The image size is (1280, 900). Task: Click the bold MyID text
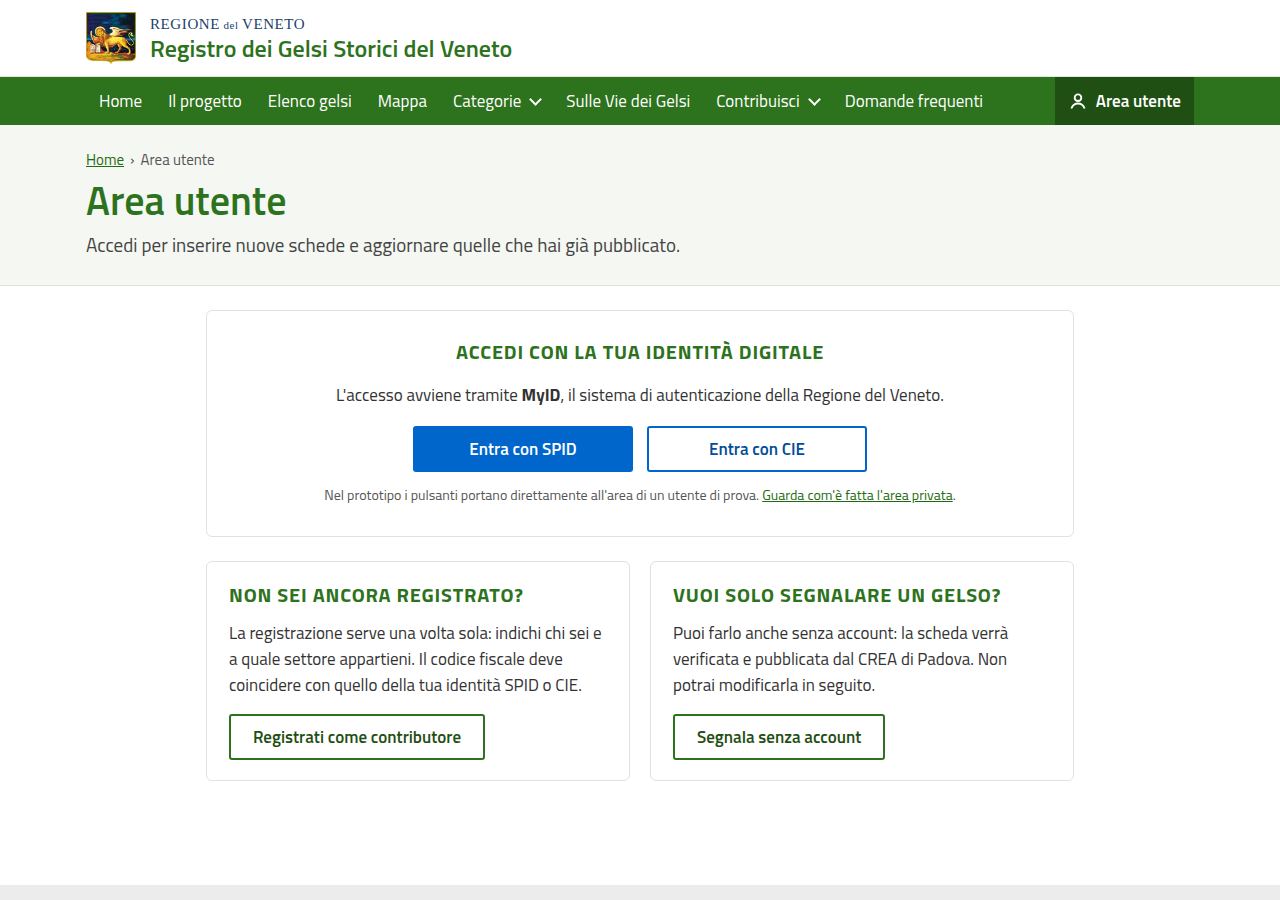(541, 395)
